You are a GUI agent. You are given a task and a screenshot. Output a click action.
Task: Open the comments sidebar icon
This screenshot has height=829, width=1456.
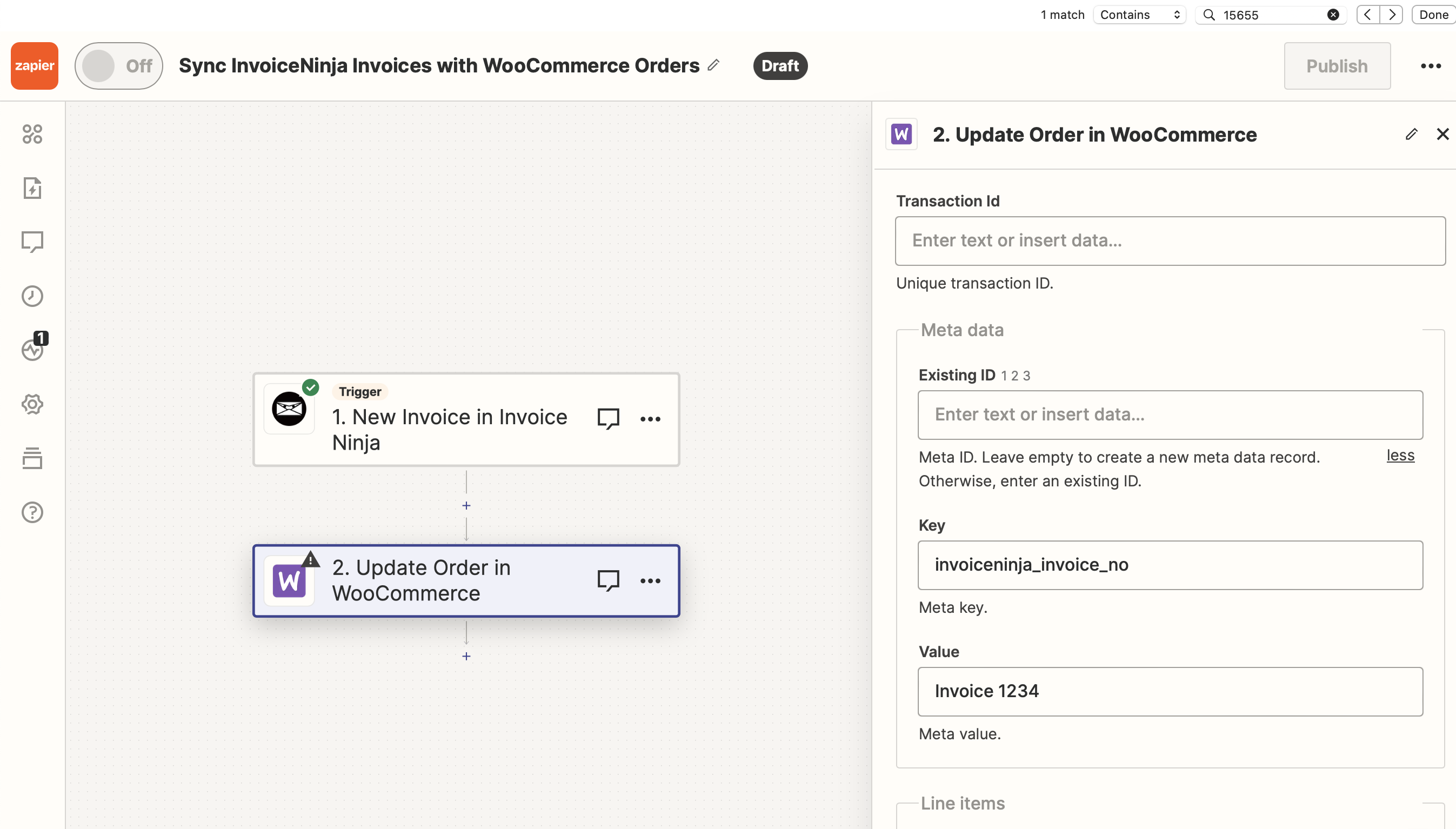click(x=32, y=242)
